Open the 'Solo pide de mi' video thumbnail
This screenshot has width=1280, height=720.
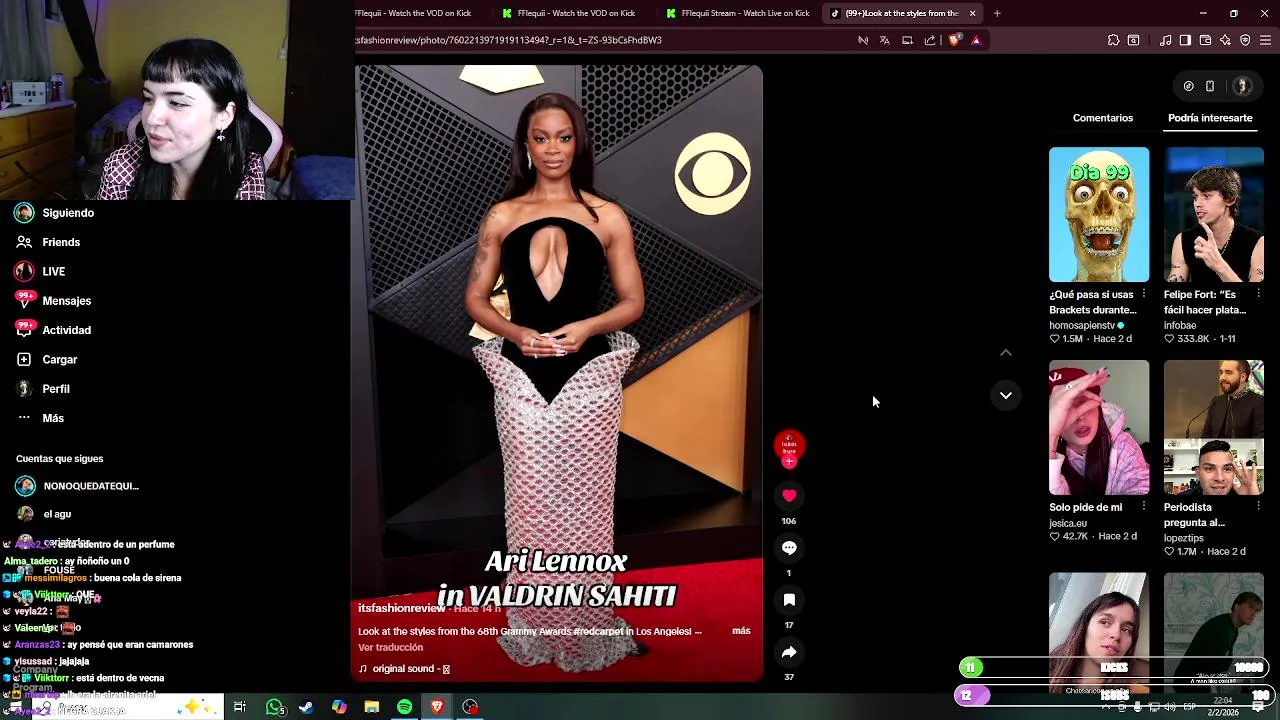tap(1099, 427)
